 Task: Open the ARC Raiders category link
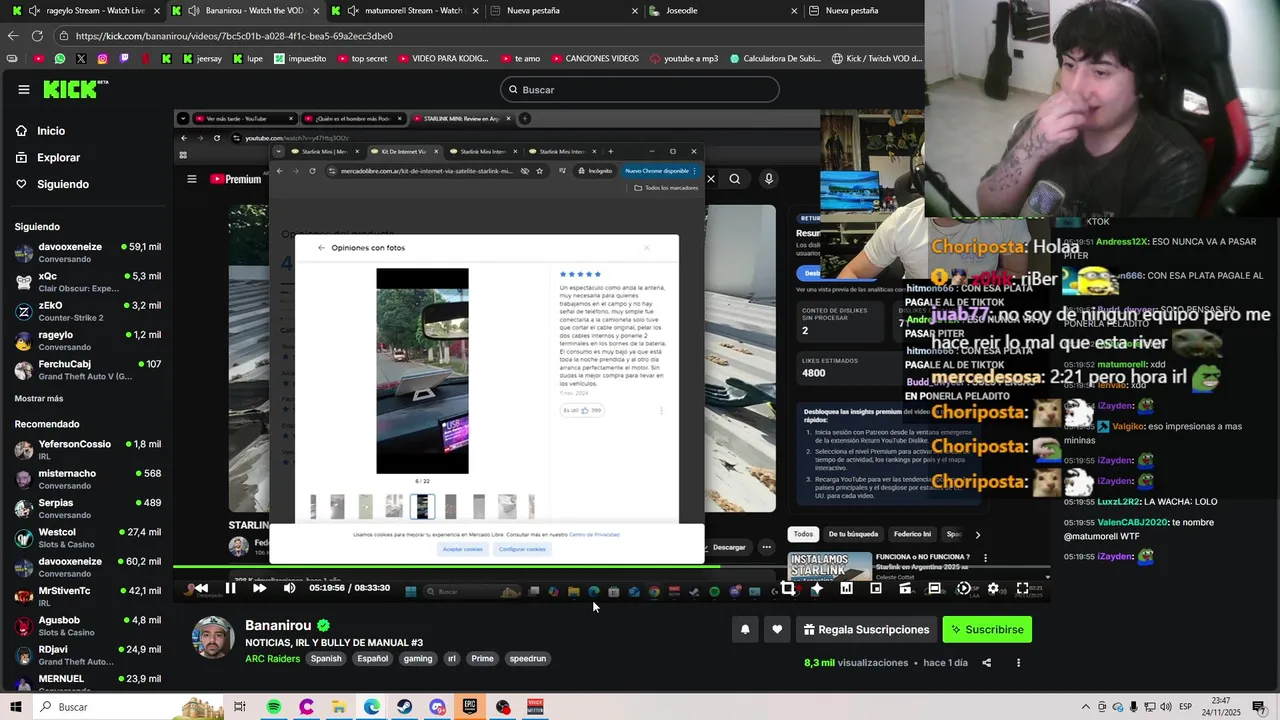[272, 659]
